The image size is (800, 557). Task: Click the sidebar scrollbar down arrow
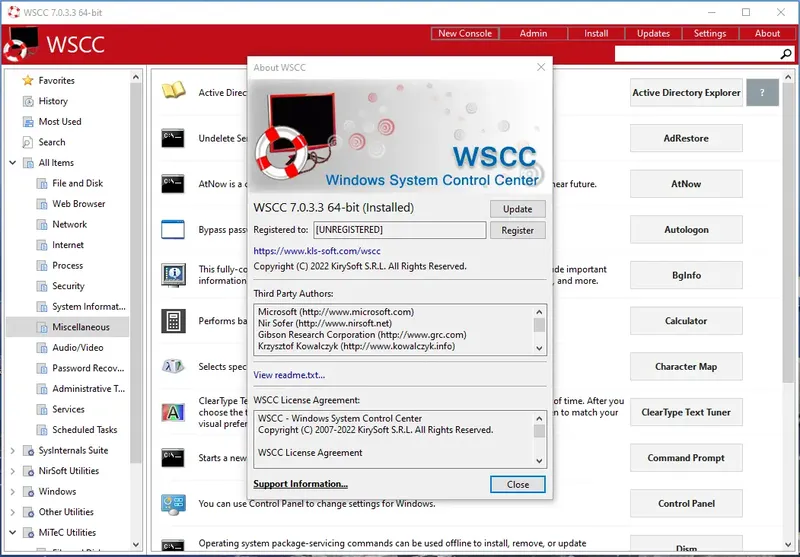(x=136, y=544)
